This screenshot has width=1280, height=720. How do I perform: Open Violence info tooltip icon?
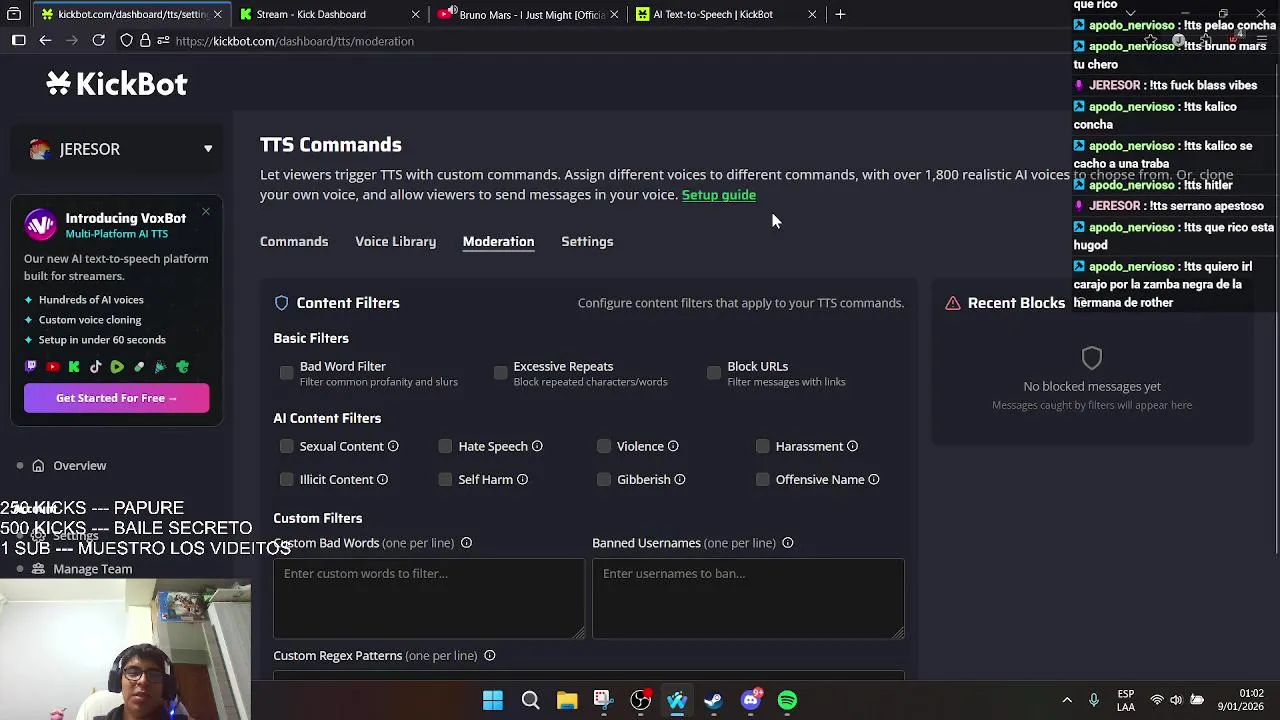tap(673, 446)
